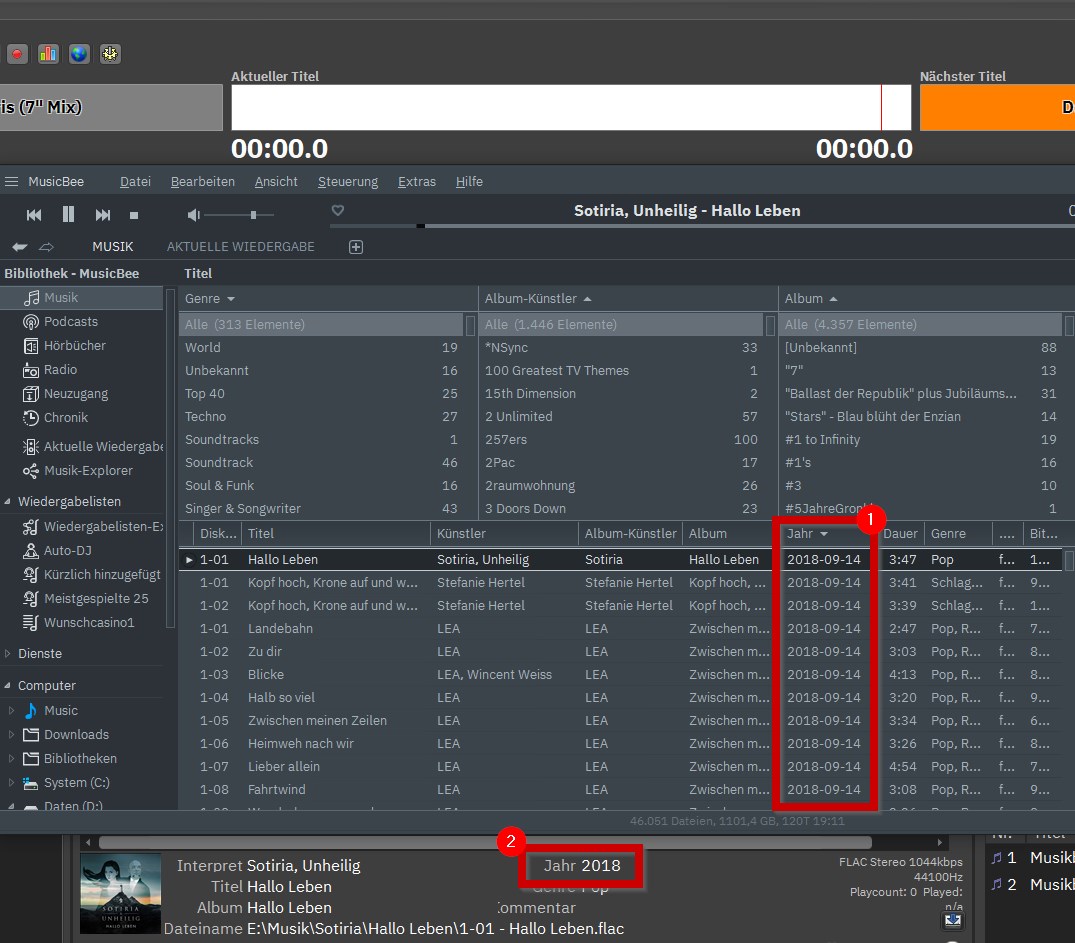Sort track list by Jahr column
The width and height of the screenshot is (1075, 943).
pyautogui.click(x=807, y=534)
